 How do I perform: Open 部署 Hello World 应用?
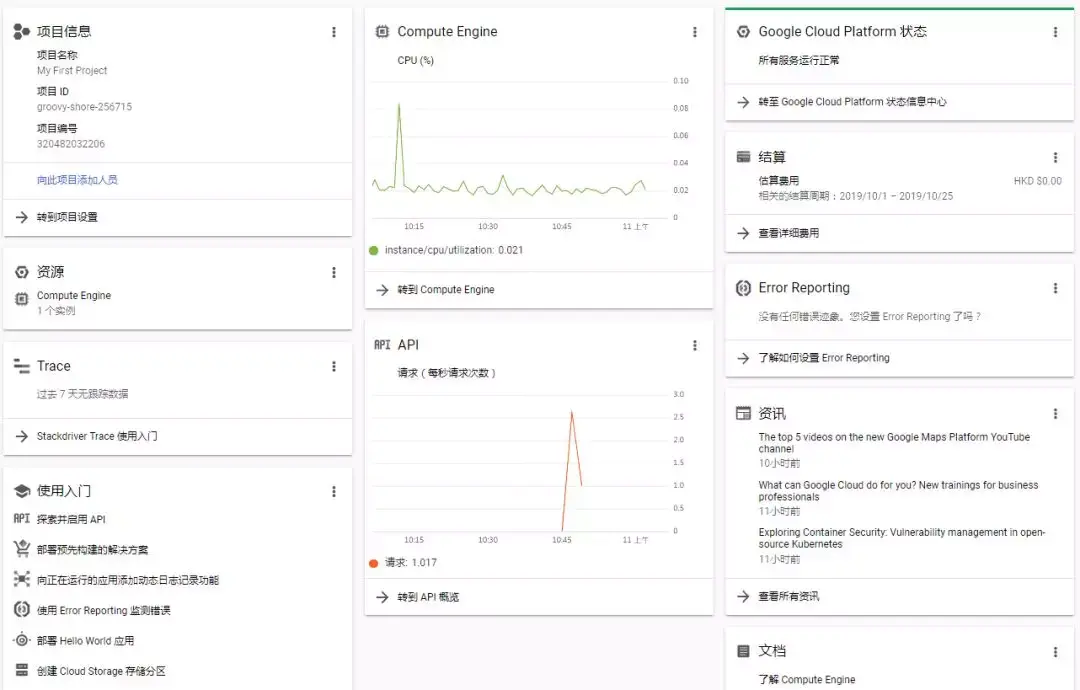tap(85, 640)
